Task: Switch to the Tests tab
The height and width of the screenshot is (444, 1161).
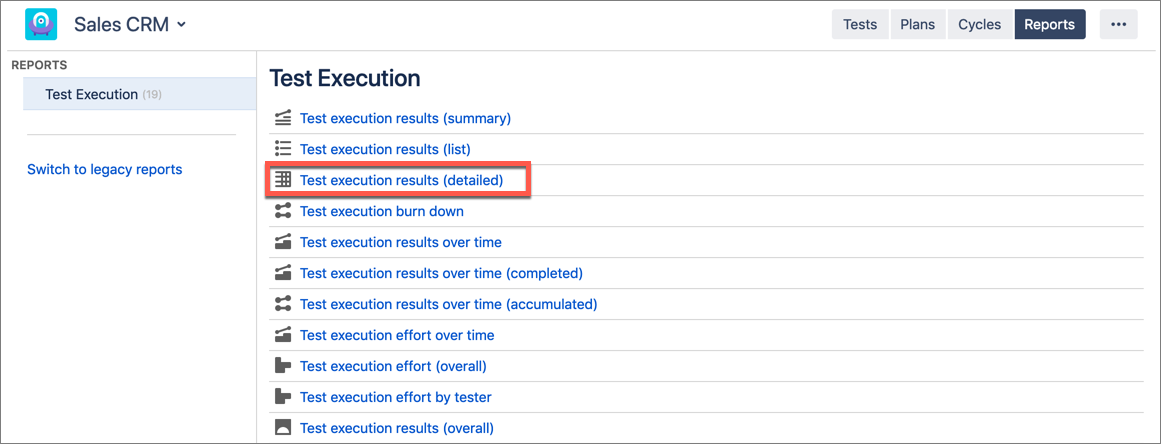Action: (x=860, y=25)
